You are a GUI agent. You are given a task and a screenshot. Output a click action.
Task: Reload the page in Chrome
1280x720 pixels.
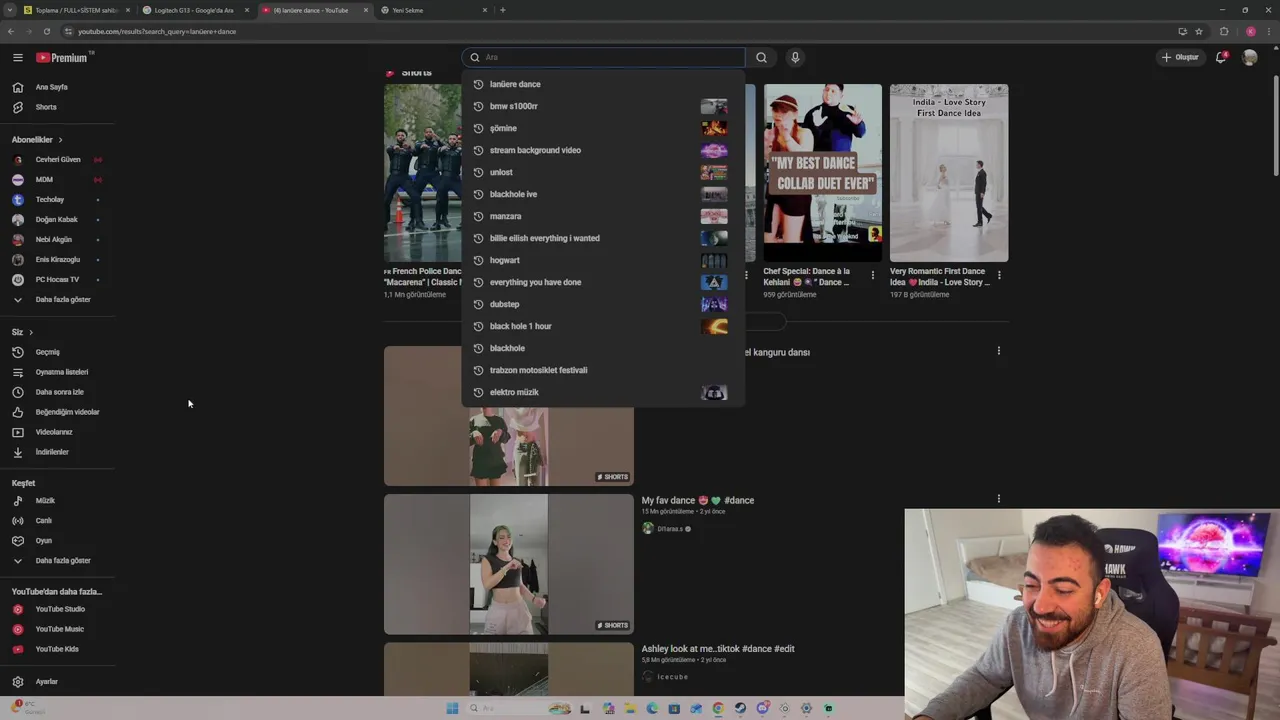46,31
